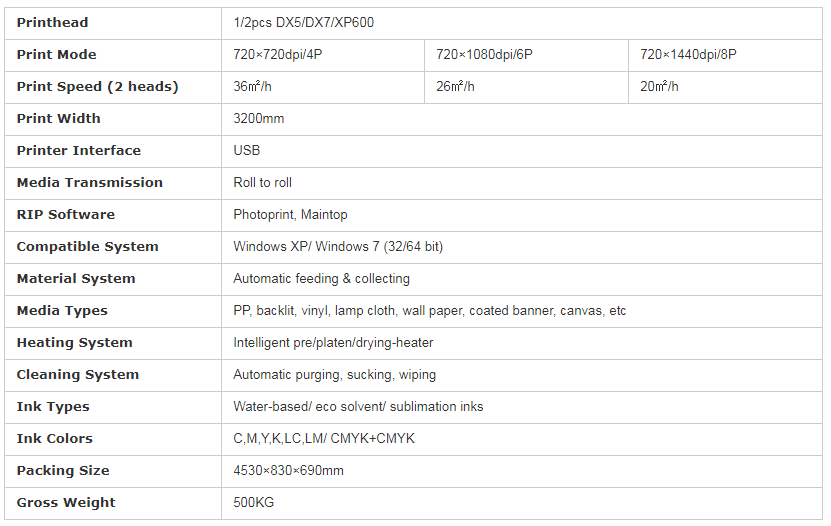Screen dimensions: 831x526
Task: Click the Intelligent pre/platen/drying-heater cell
Action: click(x=521, y=343)
